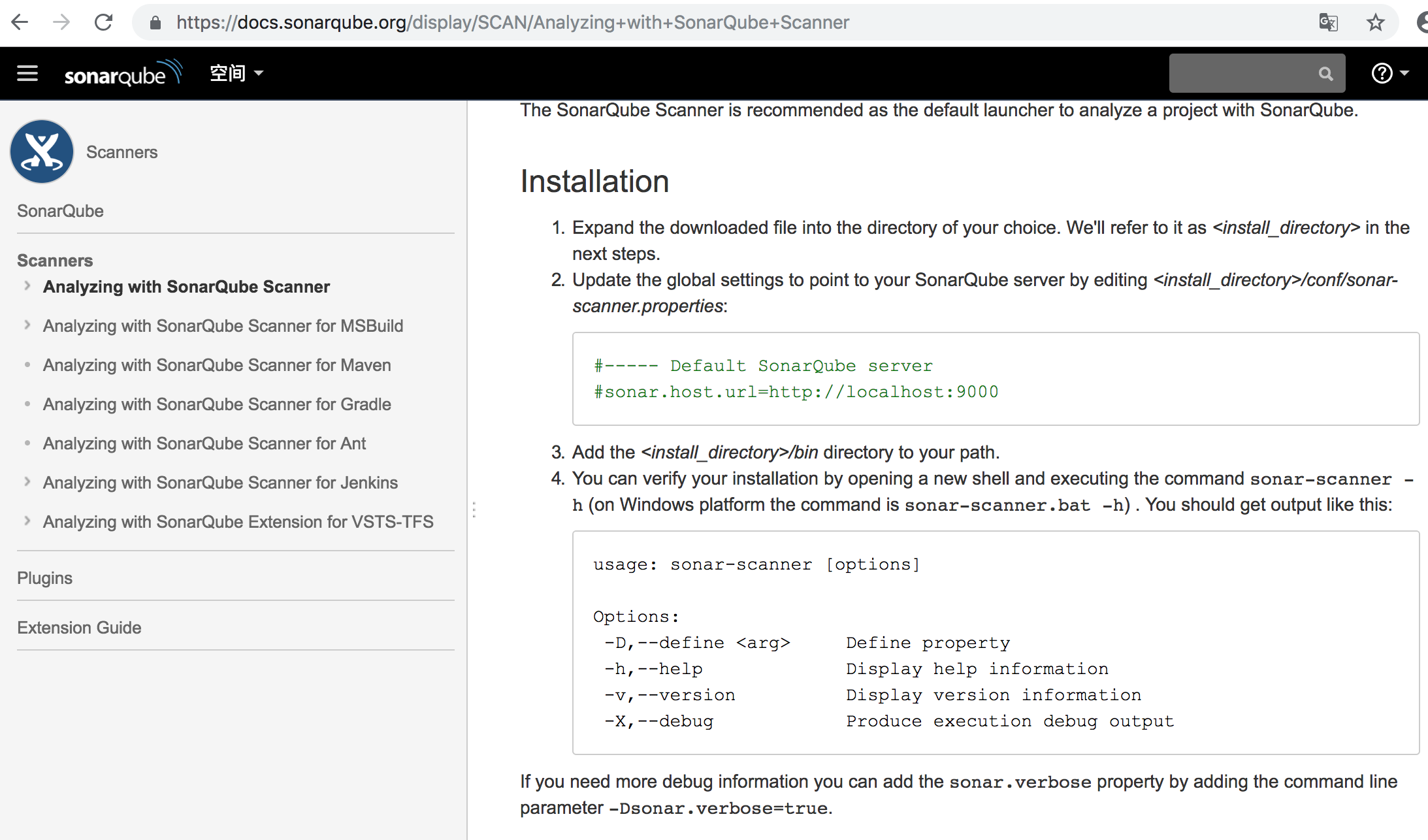
Task: Bookmark this page with the star
Action: pyautogui.click(x=1375, y=22)
